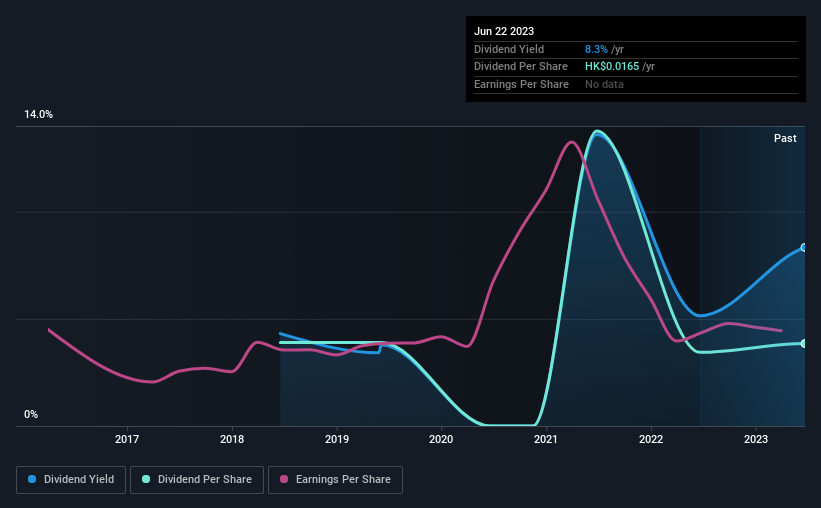Click the 14.0% y-axis label
Viewport: 821px width, 508px height.
click(x=38, y=114)
